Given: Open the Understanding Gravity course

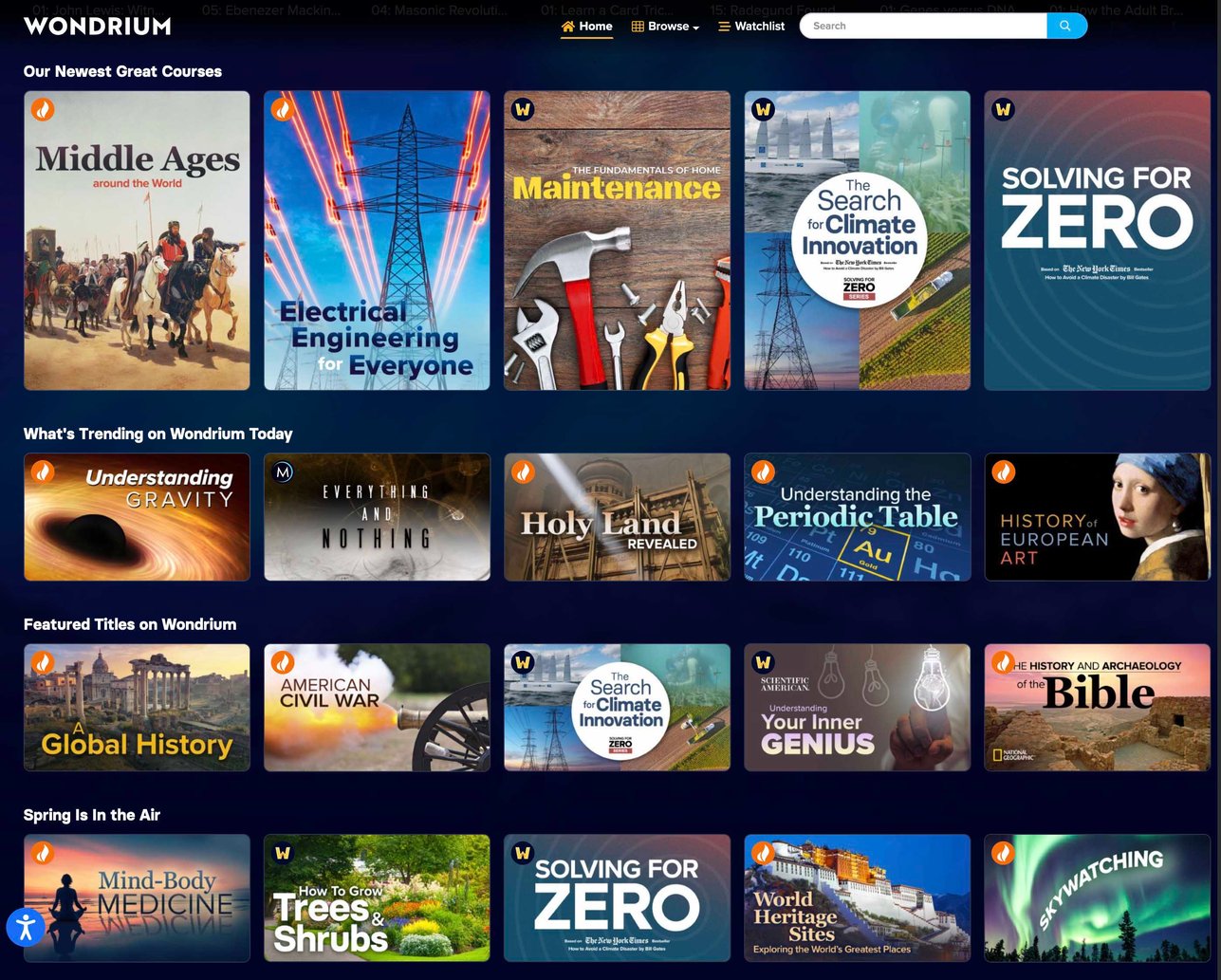Looking at the screenshot, I should point(137,517).
